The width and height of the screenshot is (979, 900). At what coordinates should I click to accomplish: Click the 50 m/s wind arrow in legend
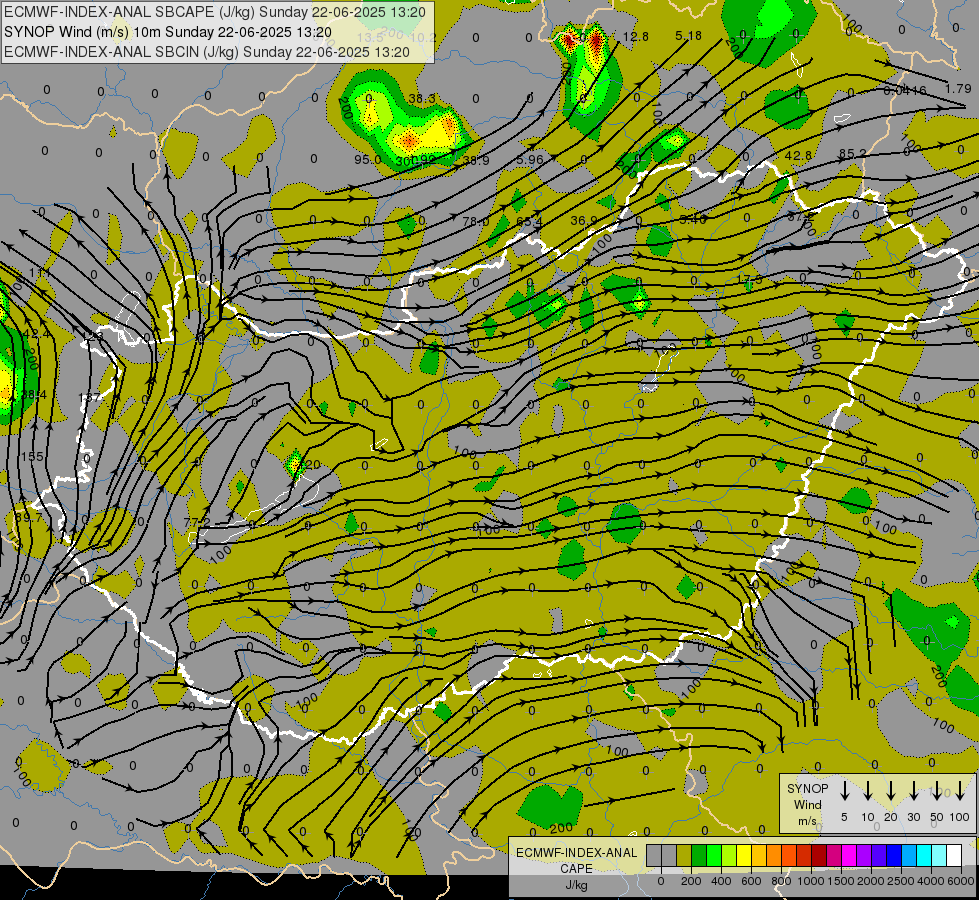[x=937, y=790]
